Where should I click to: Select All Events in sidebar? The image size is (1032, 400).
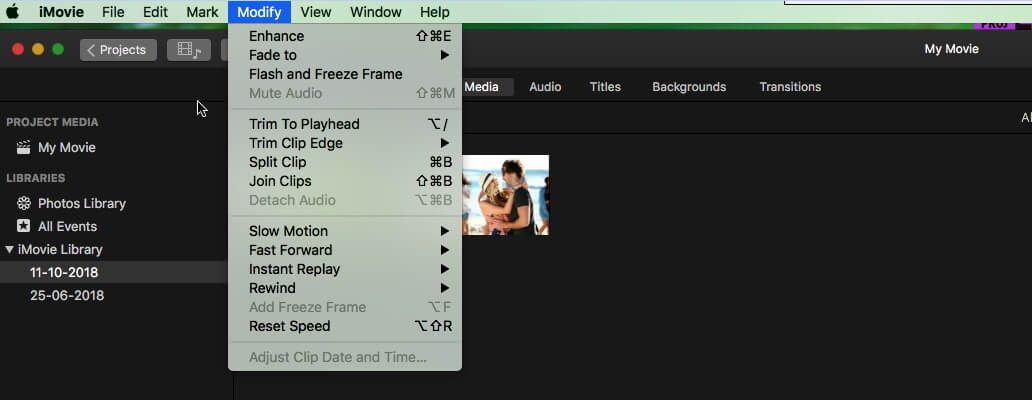pyautogui.click(x=67, y=227)
